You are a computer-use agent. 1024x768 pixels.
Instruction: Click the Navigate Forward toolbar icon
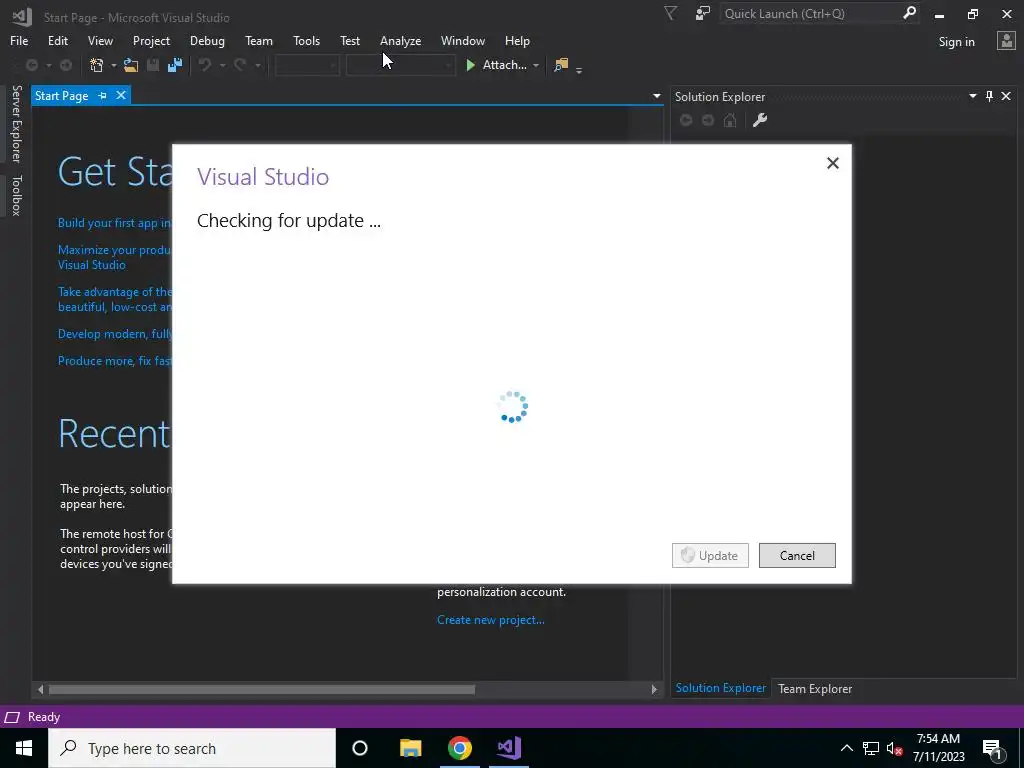[66, 65]
